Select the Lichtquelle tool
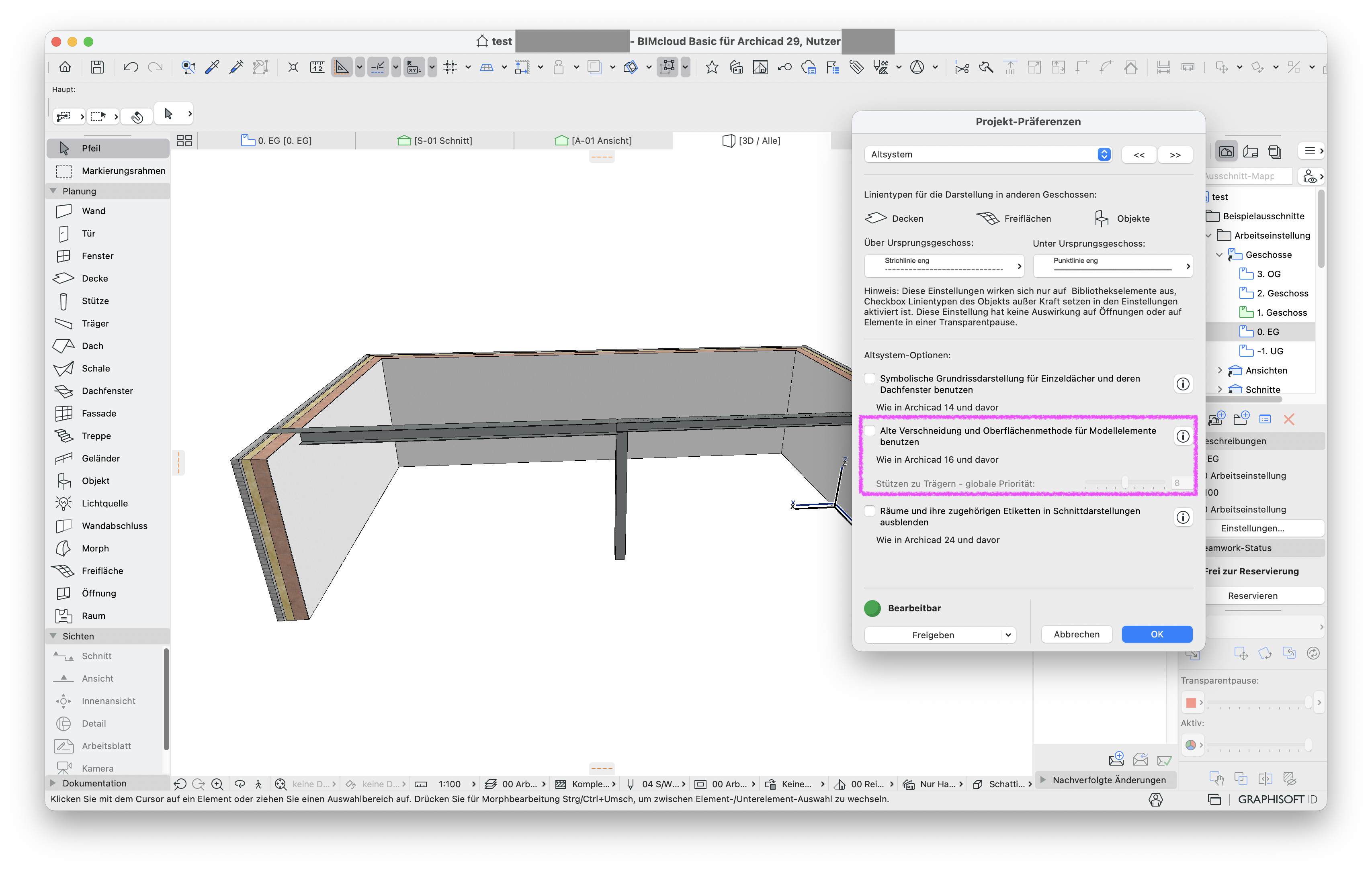 pyautogui.click(x=108, y=503)
